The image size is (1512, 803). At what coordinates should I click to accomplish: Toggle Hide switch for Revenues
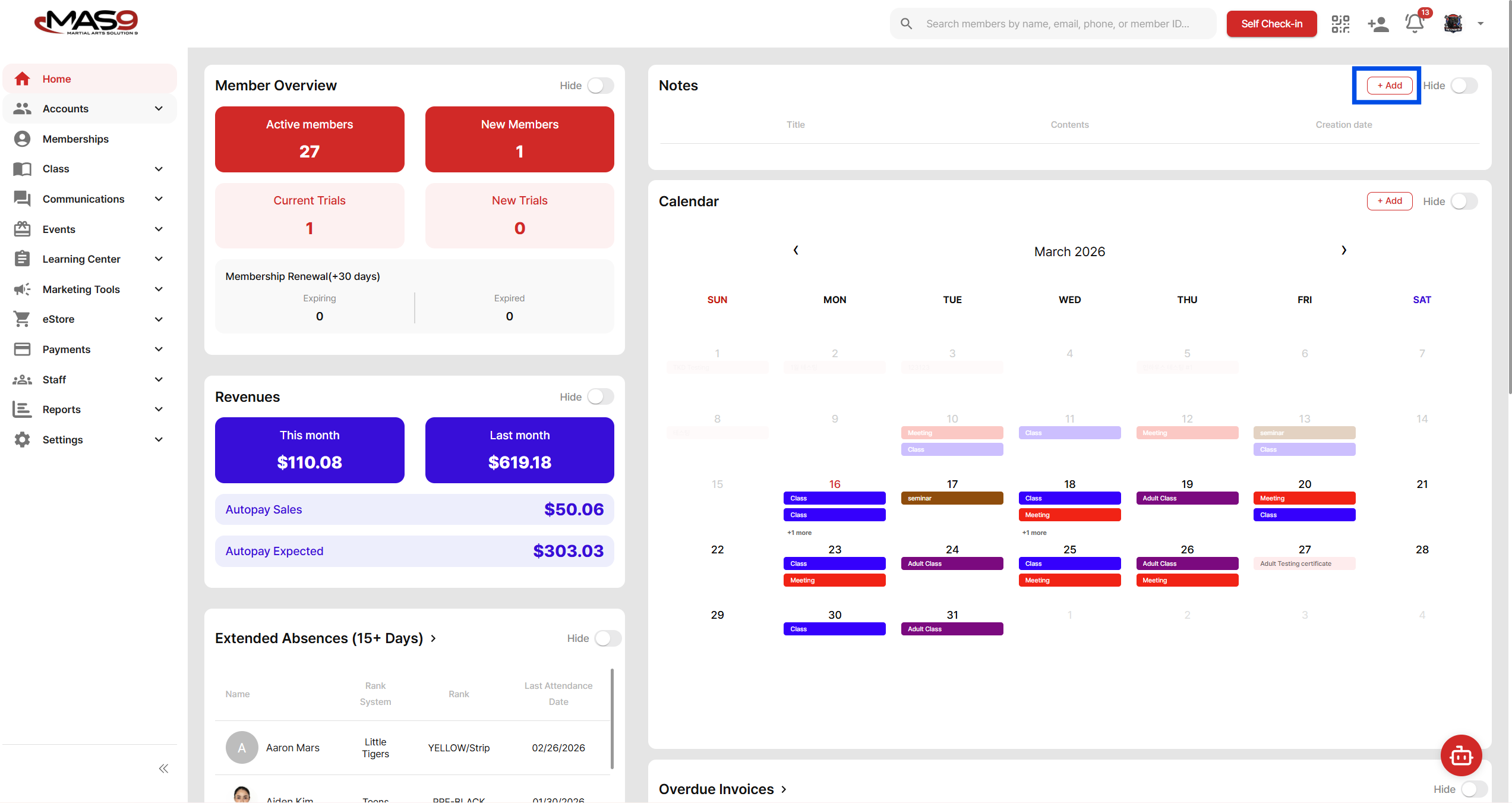600,397
